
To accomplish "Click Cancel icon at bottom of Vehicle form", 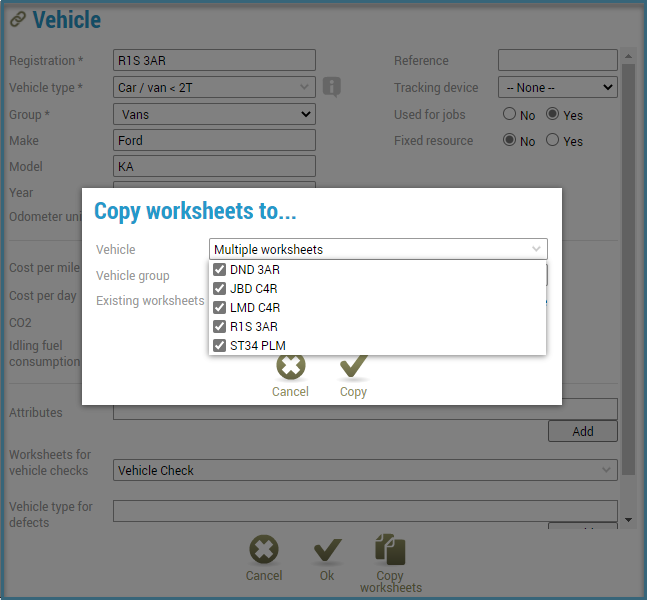I will (264, 549).
